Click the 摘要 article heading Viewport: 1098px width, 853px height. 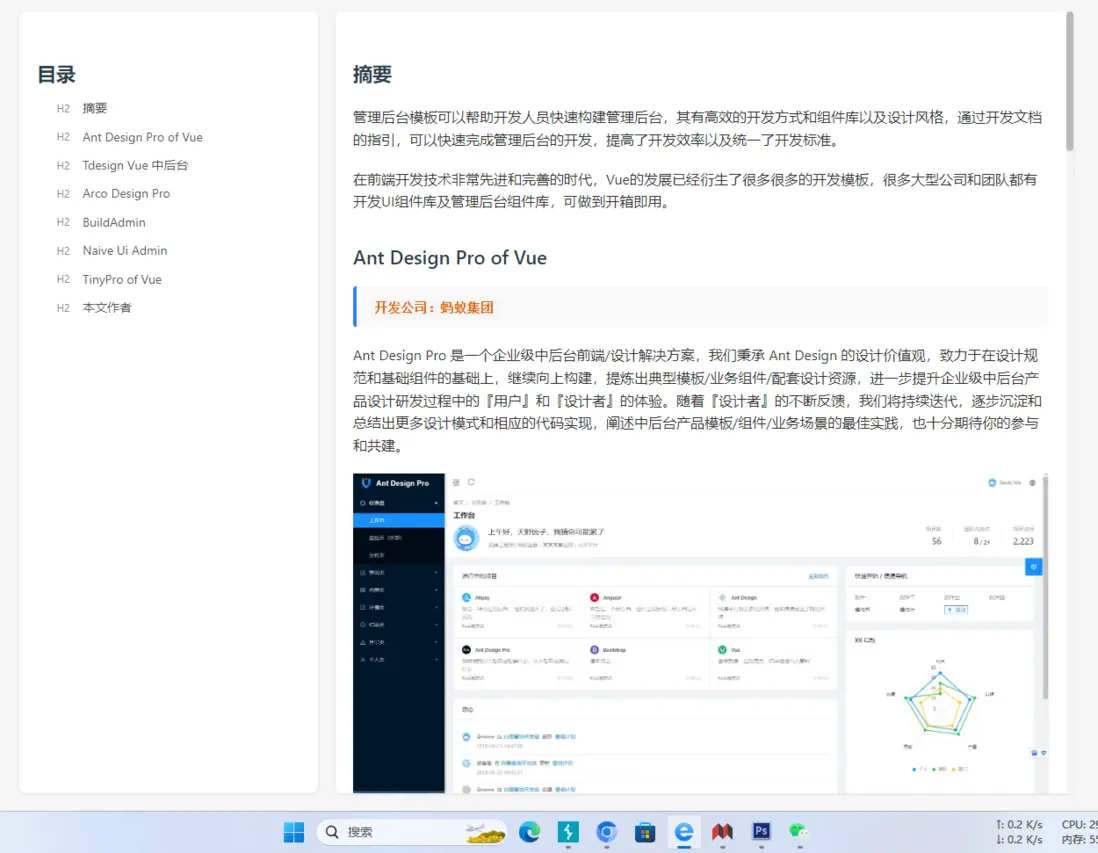[x=373, y=74]
